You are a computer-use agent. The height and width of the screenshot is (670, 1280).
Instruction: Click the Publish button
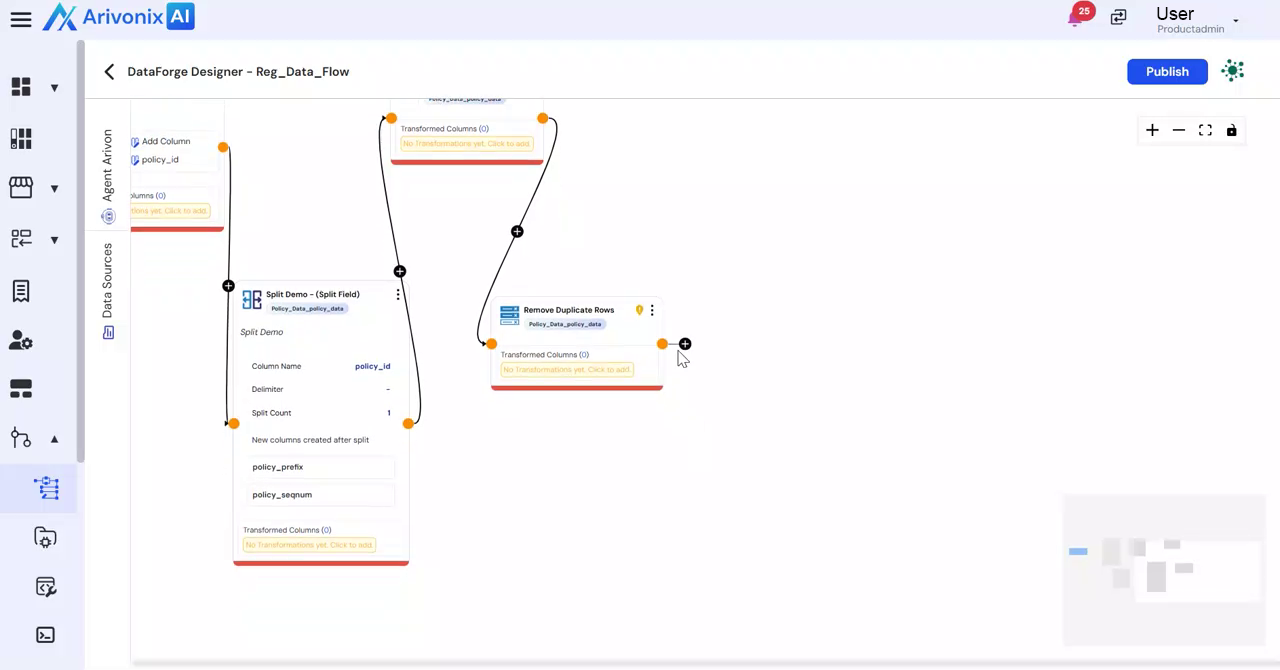[1167, 71]
